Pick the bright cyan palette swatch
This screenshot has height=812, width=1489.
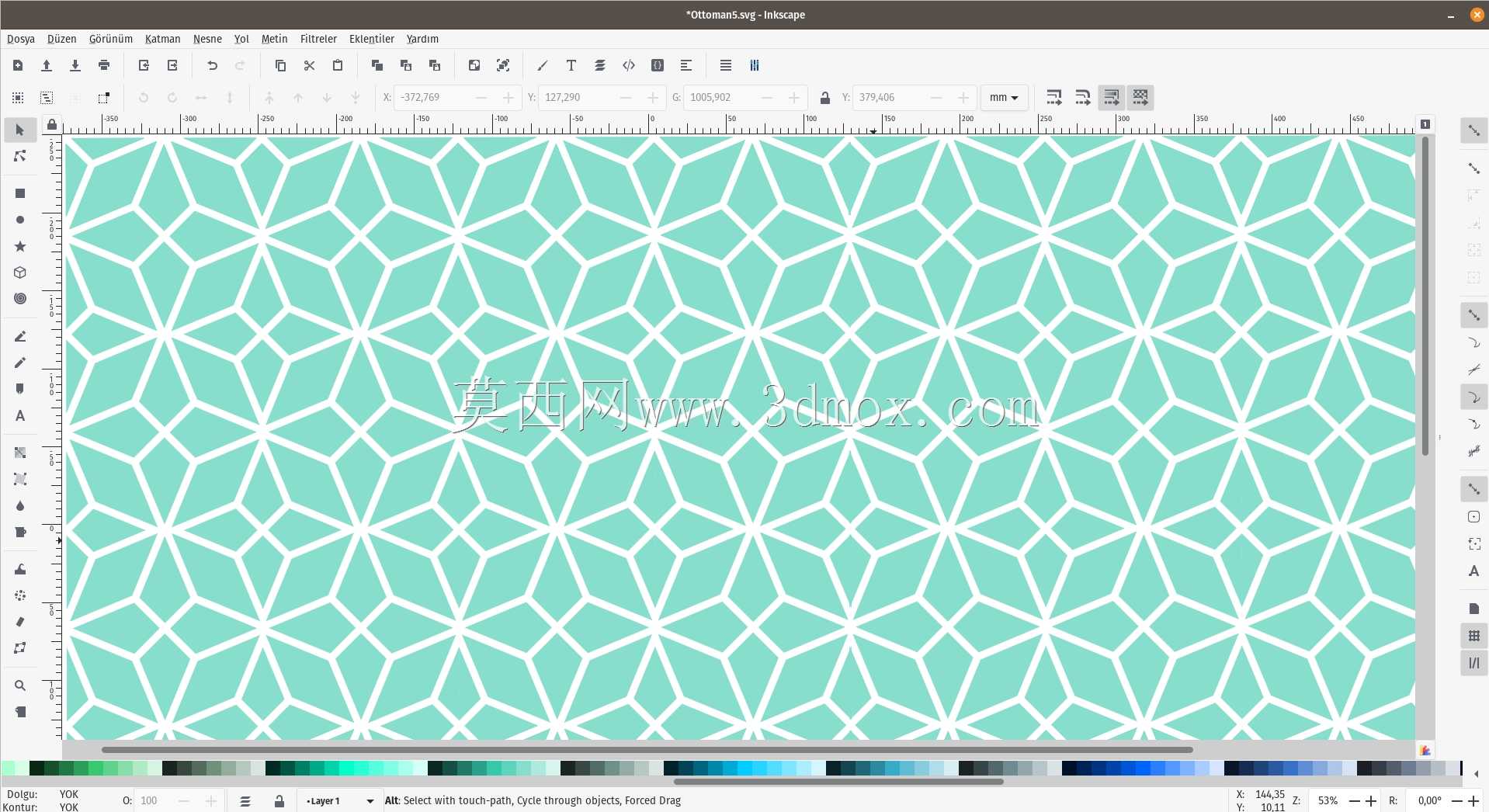pyautogui.click(x=744, y=769)
